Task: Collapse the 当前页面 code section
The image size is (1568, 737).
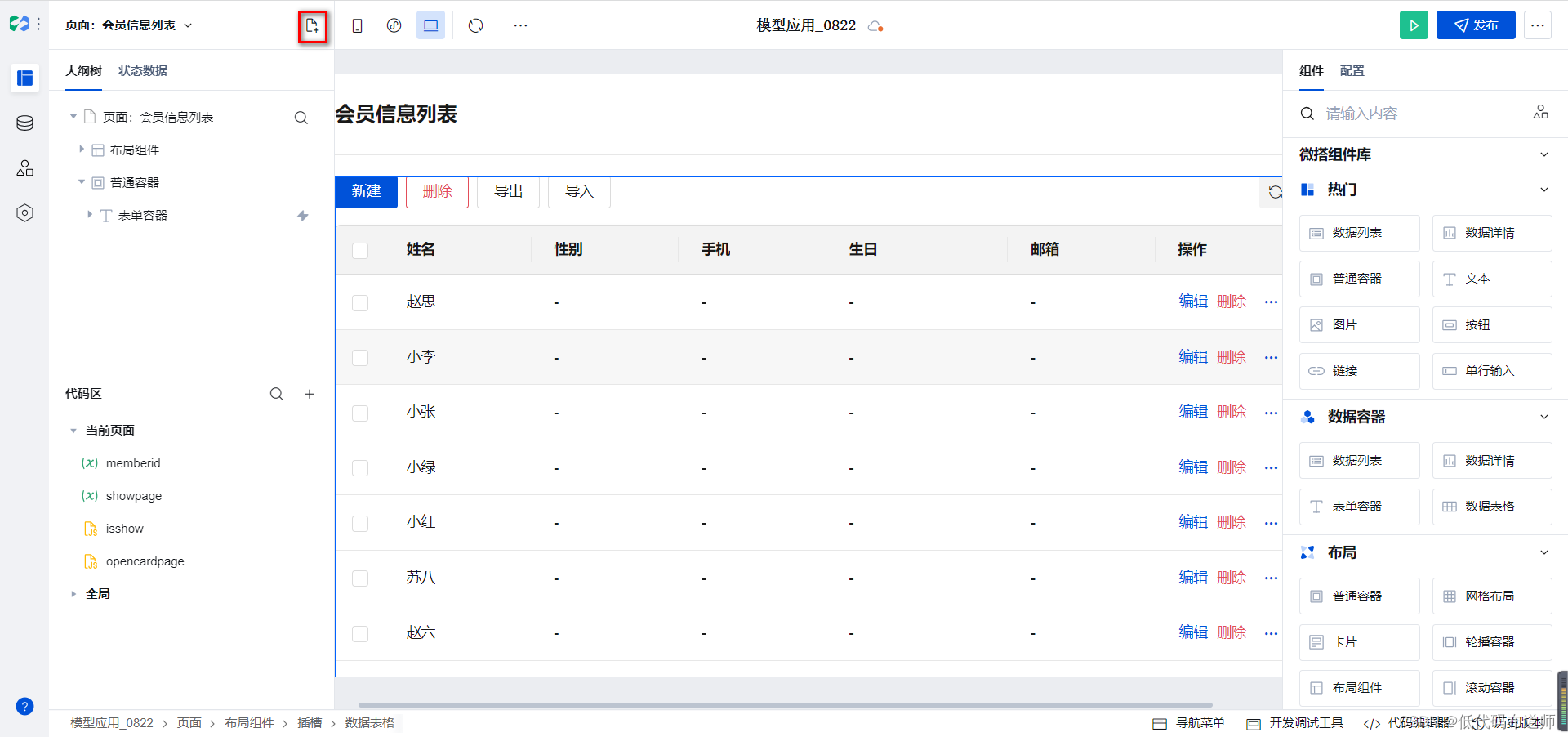Action: (x=73, y=431)
